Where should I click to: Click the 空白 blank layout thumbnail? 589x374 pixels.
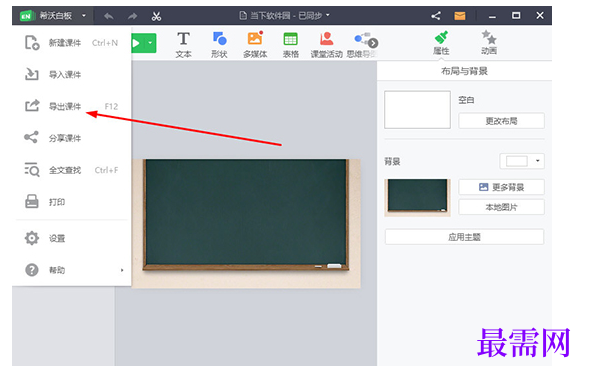[x=417, y=110]
